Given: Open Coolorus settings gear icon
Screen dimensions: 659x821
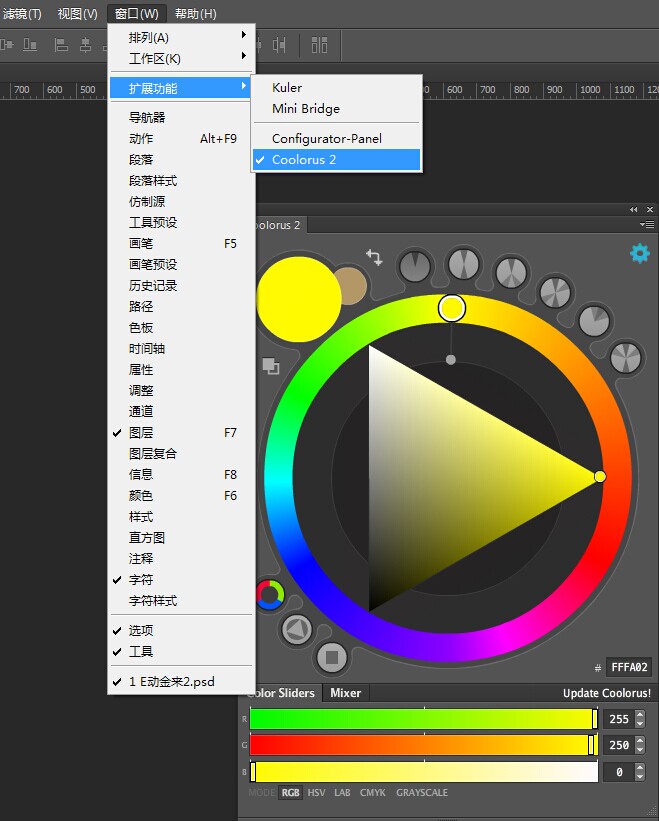Looking at the screenshot, I should (640, 253).
